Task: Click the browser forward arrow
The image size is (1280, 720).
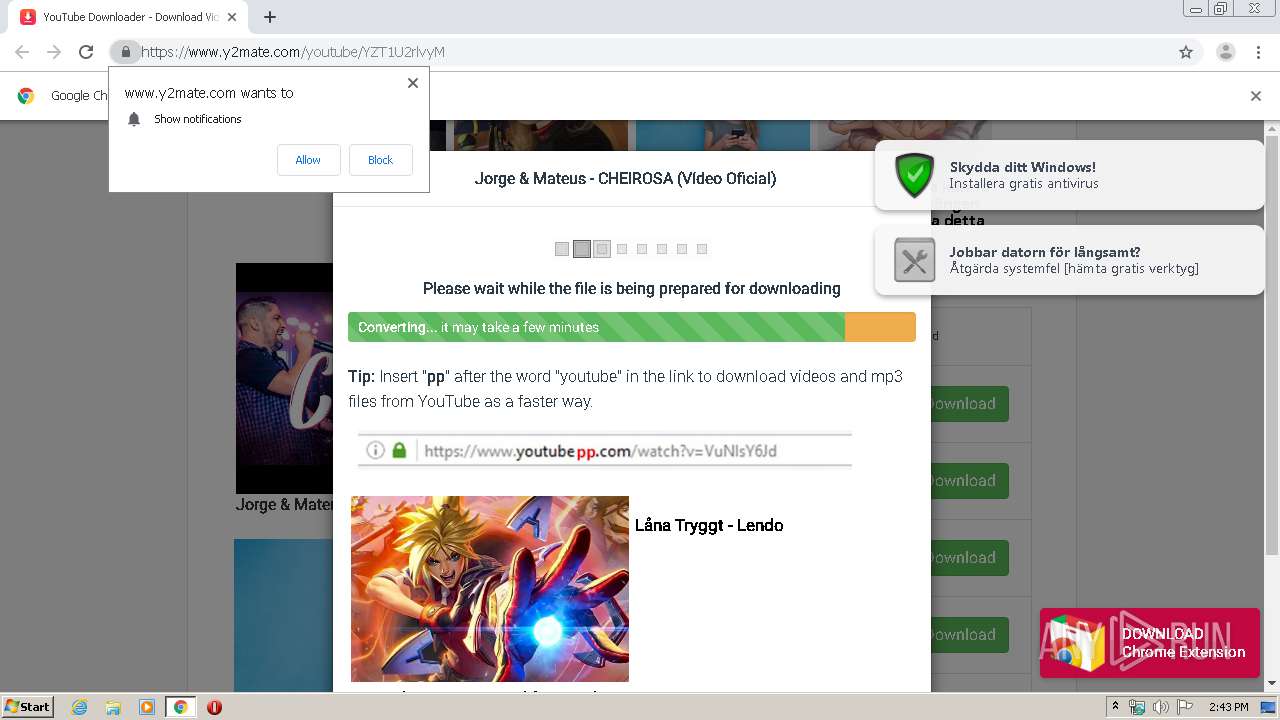Action: (x=54, y=52)
